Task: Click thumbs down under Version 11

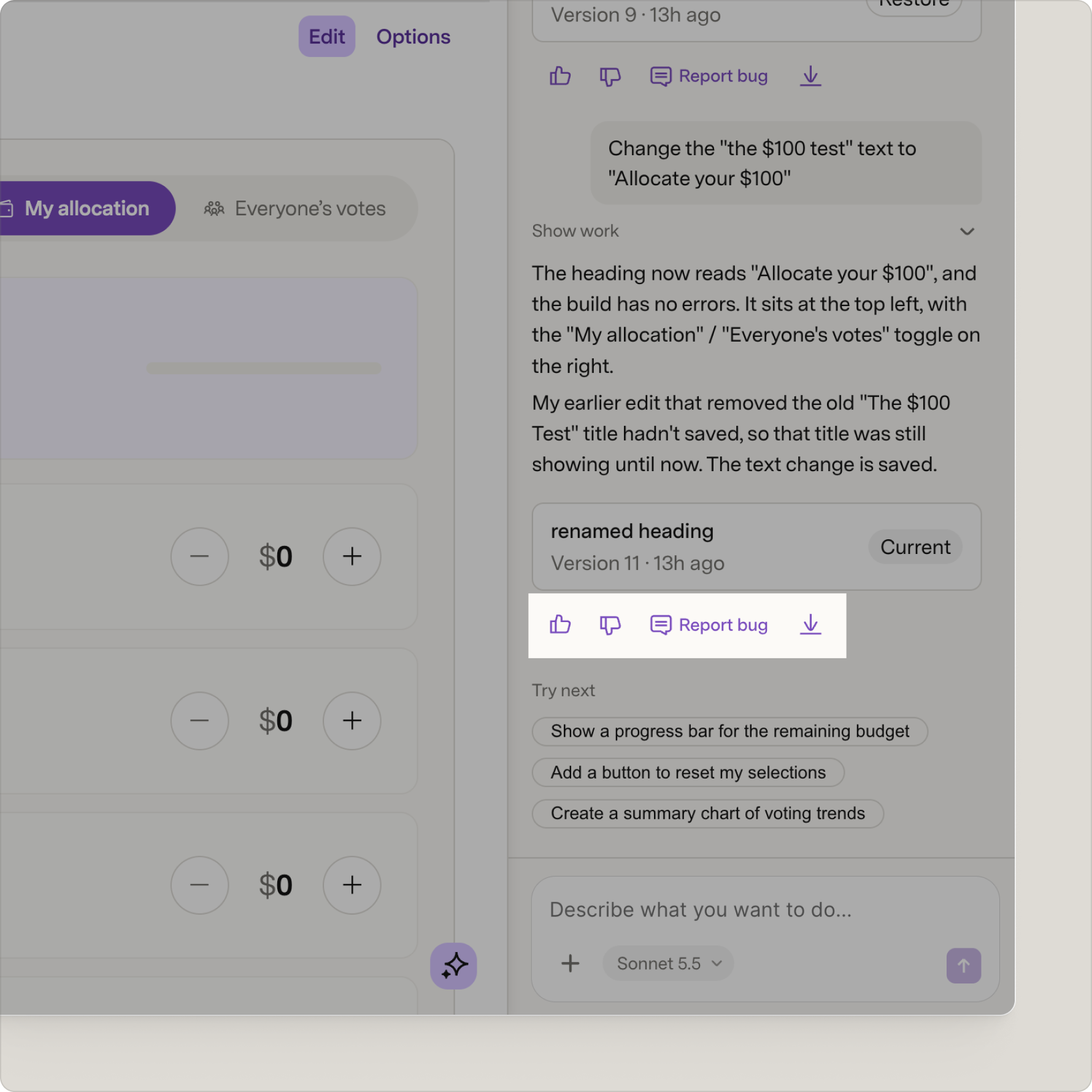Action: [610, 625]
